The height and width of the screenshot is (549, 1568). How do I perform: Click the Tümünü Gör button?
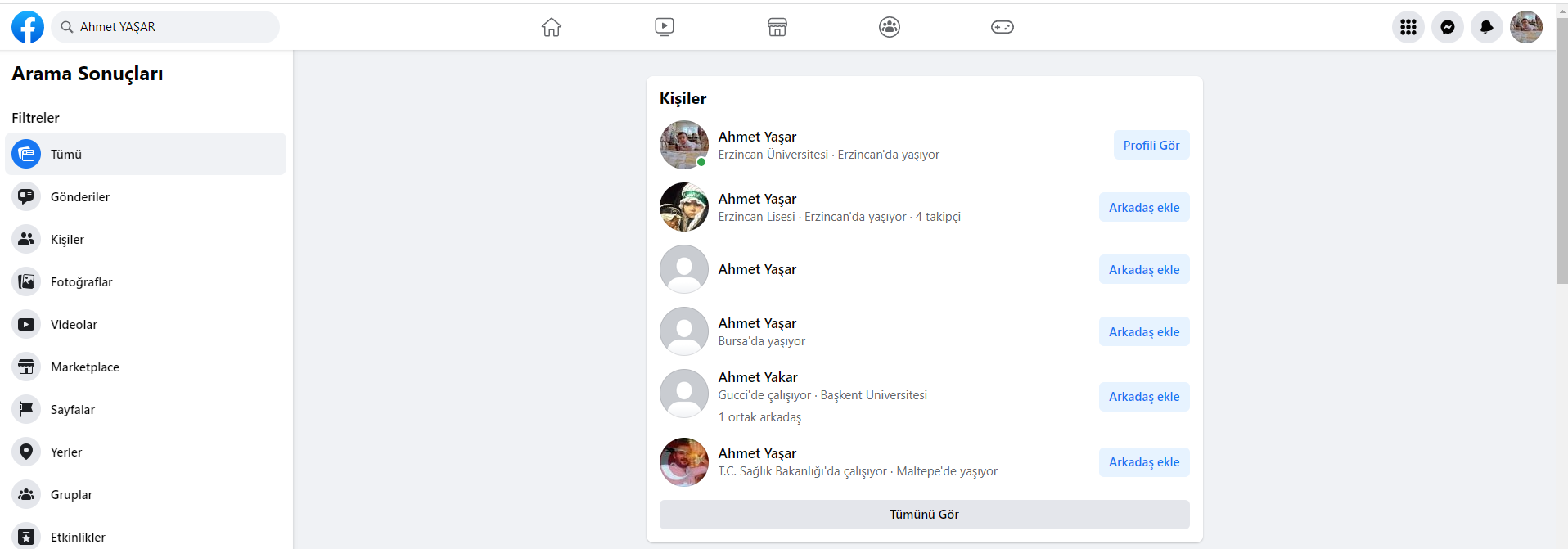pos(924,514)
